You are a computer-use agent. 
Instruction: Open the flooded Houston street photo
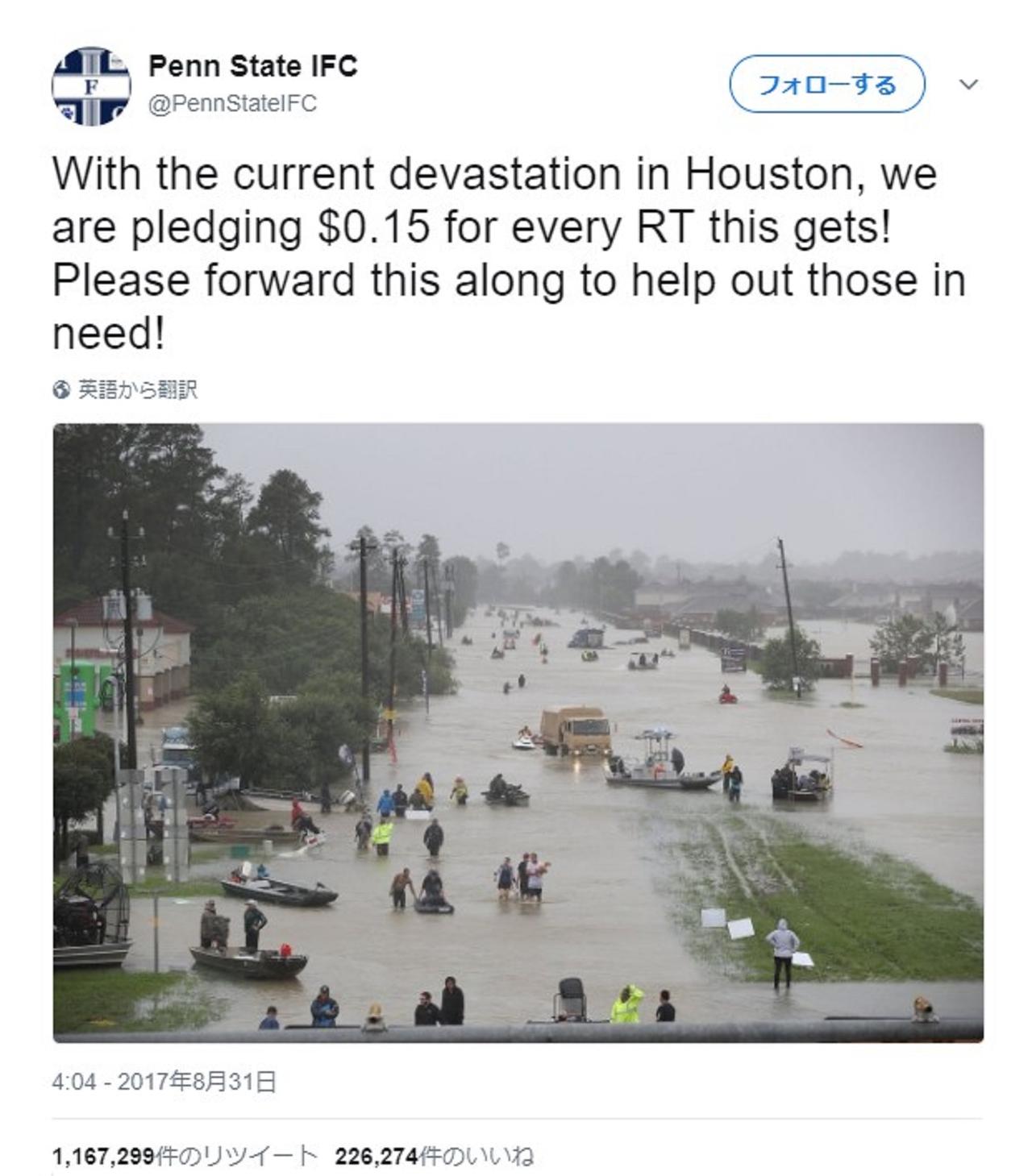[518, 733]
